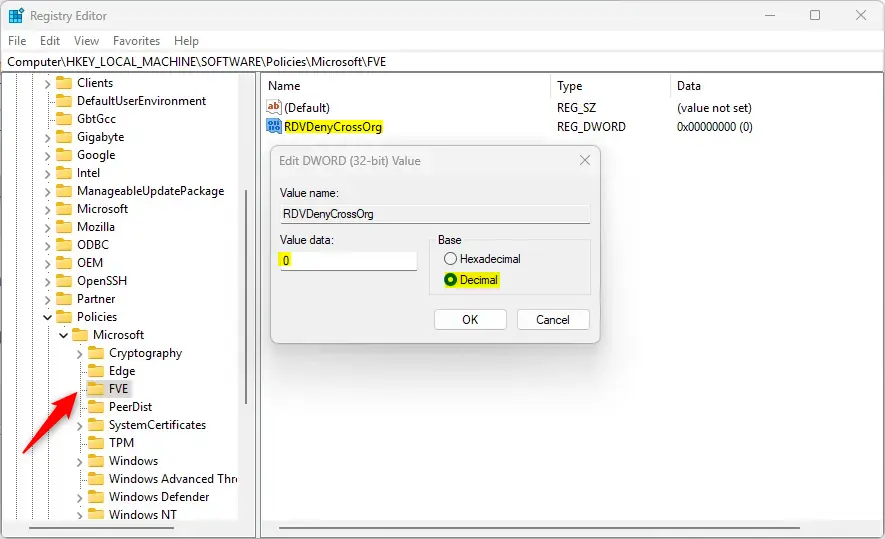Viewport: 885px width, 539px height.
Task: Click the Gigabyte folder icon
Action: (64, 137)
